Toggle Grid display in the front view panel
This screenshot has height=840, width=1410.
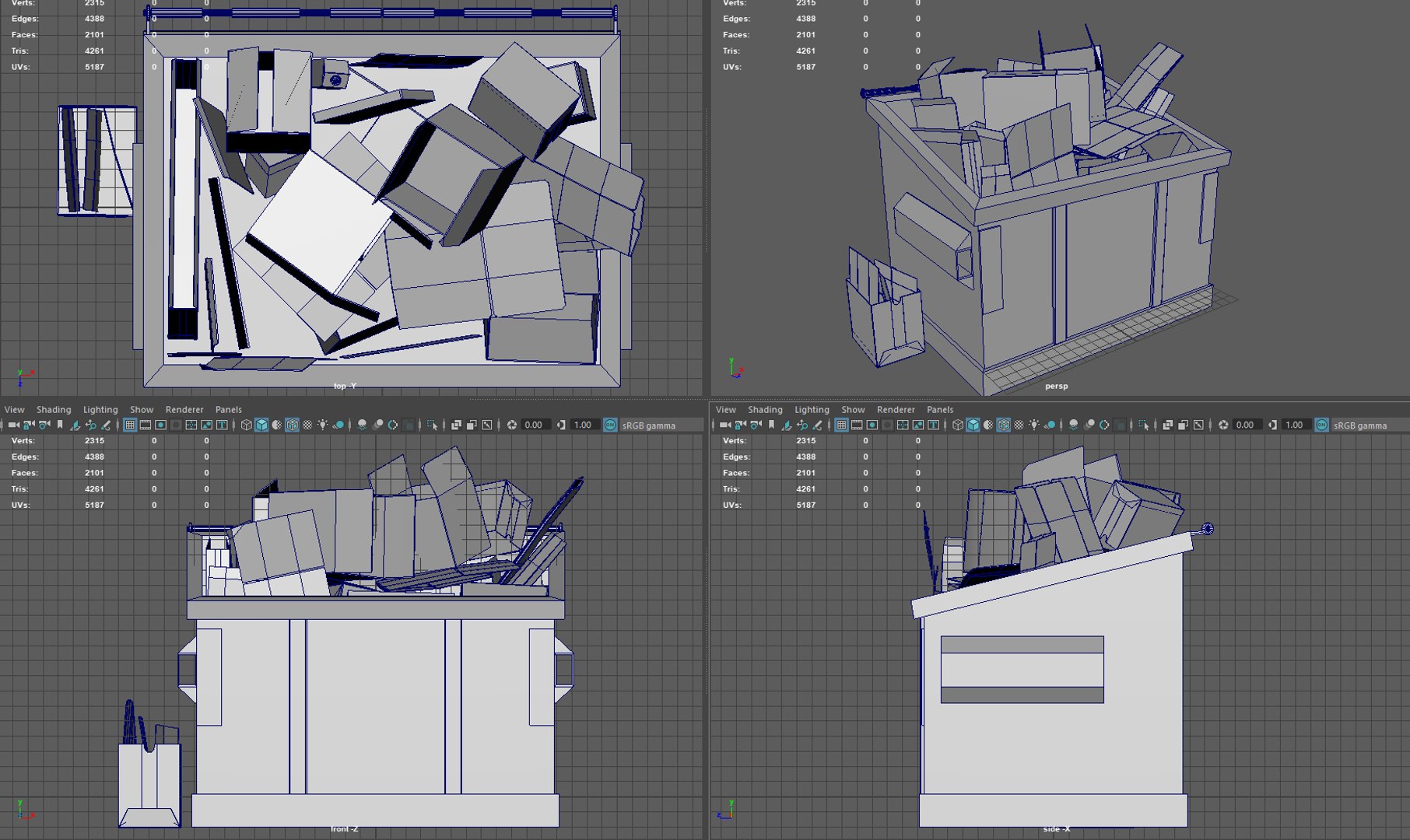point(130,425)
